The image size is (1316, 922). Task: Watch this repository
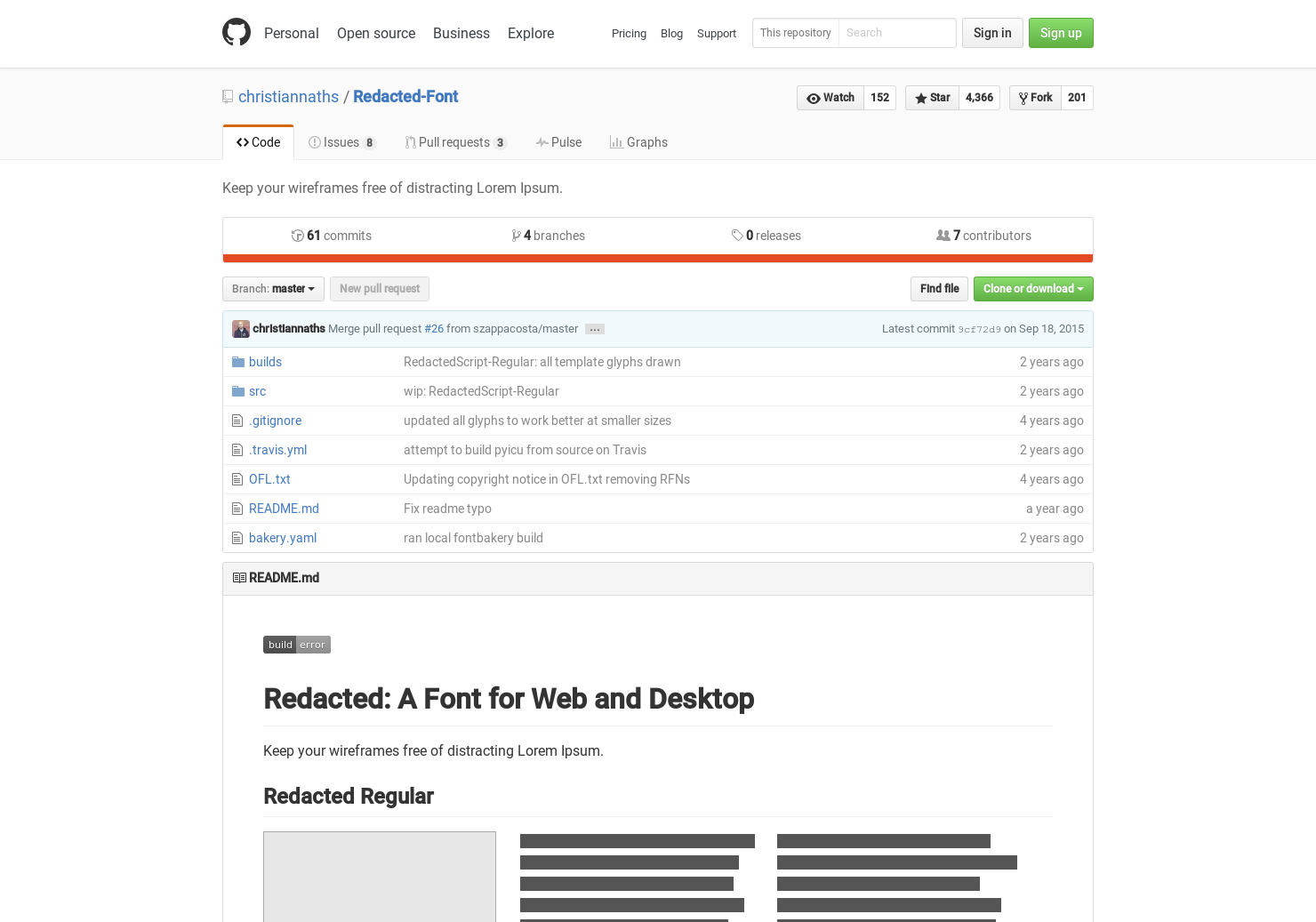(831, 98)
